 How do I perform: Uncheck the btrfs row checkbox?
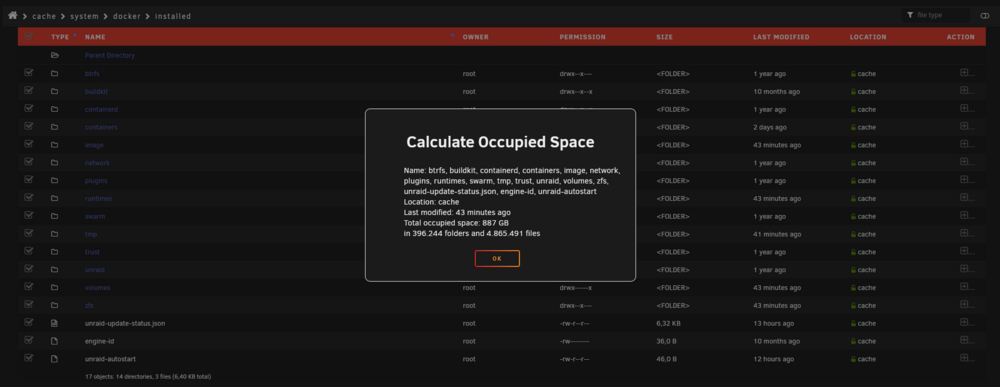(29, 73)
